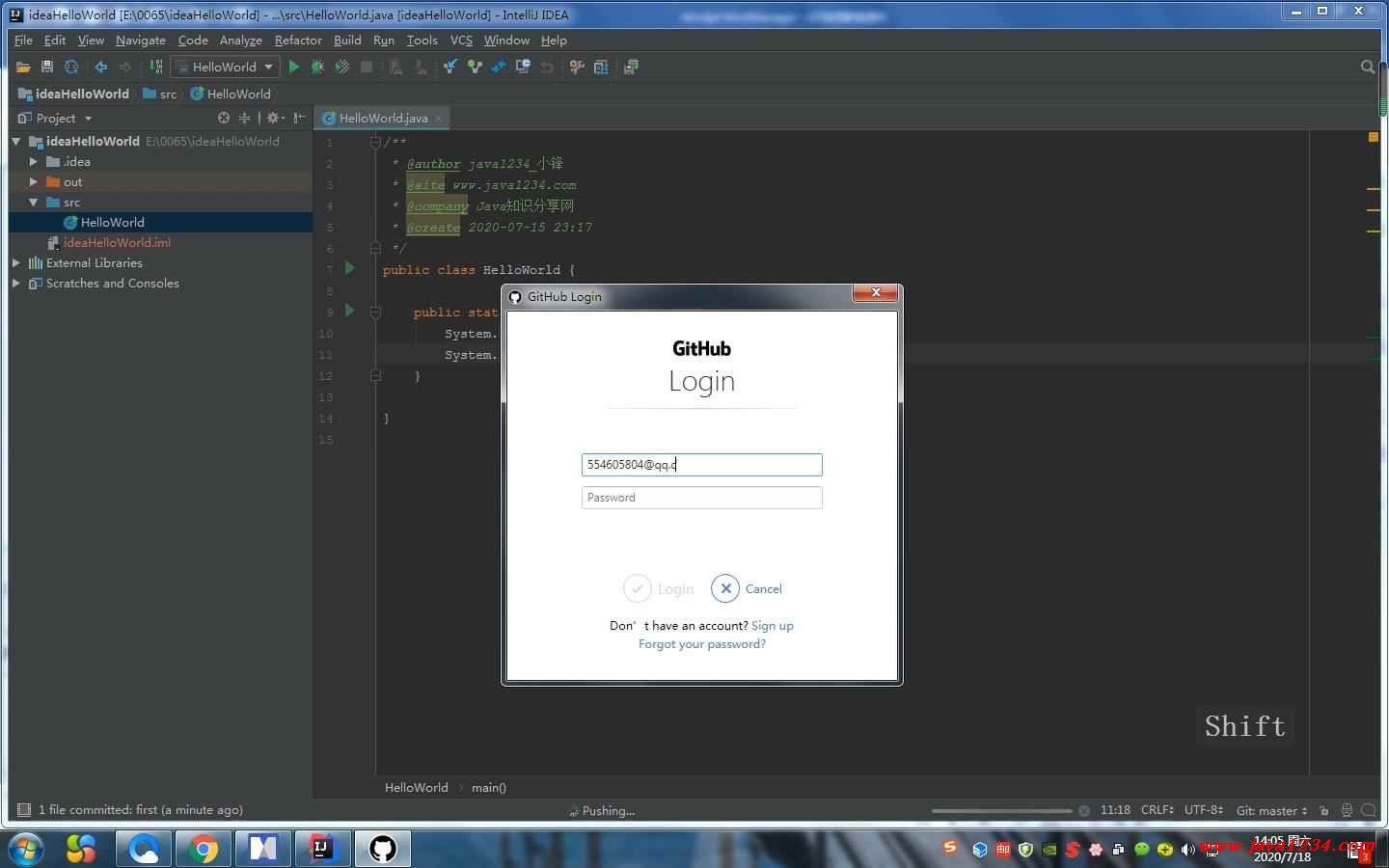1389x868 pixels.
Task: Open the Git: master branch popup
Action: [1271, 810]
